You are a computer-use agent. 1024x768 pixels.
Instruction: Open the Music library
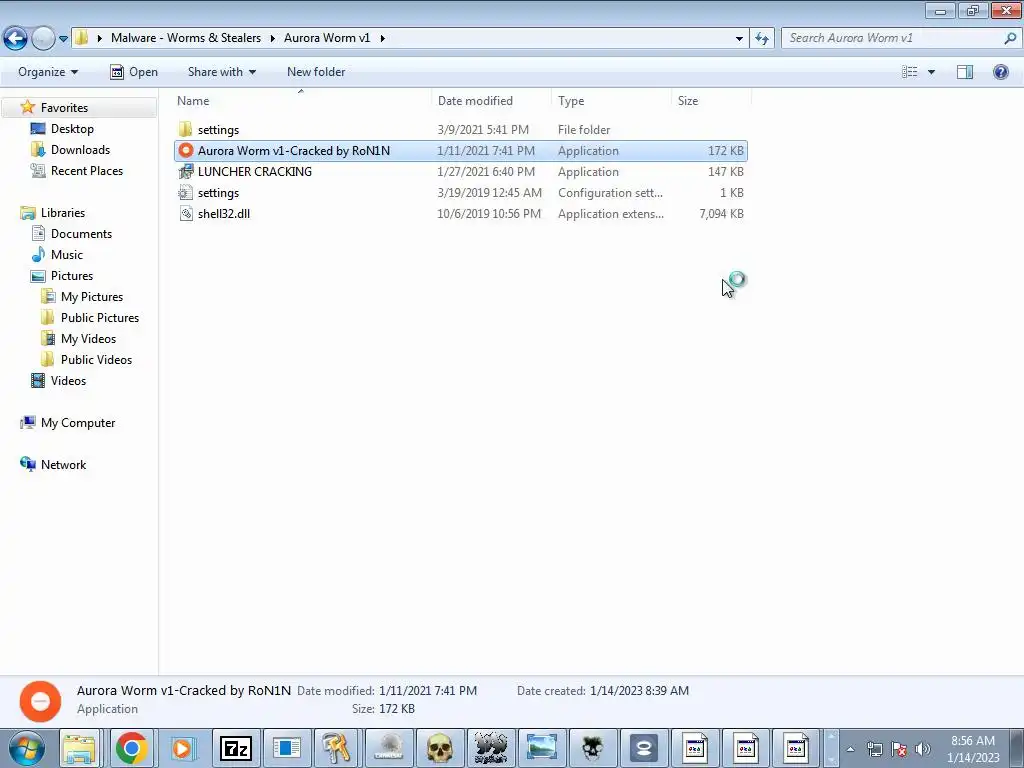(x=67, y=255)
